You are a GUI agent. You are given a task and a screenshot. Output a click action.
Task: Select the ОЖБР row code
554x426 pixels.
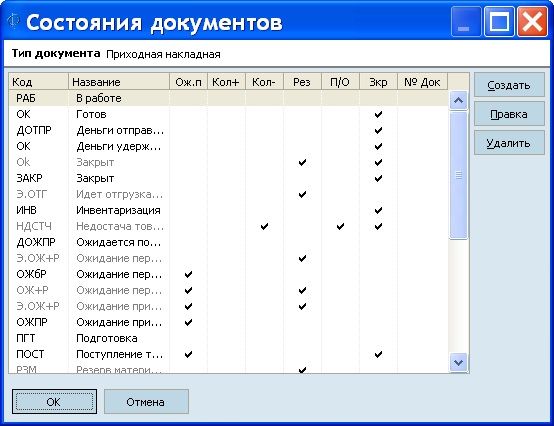point(31,274)
